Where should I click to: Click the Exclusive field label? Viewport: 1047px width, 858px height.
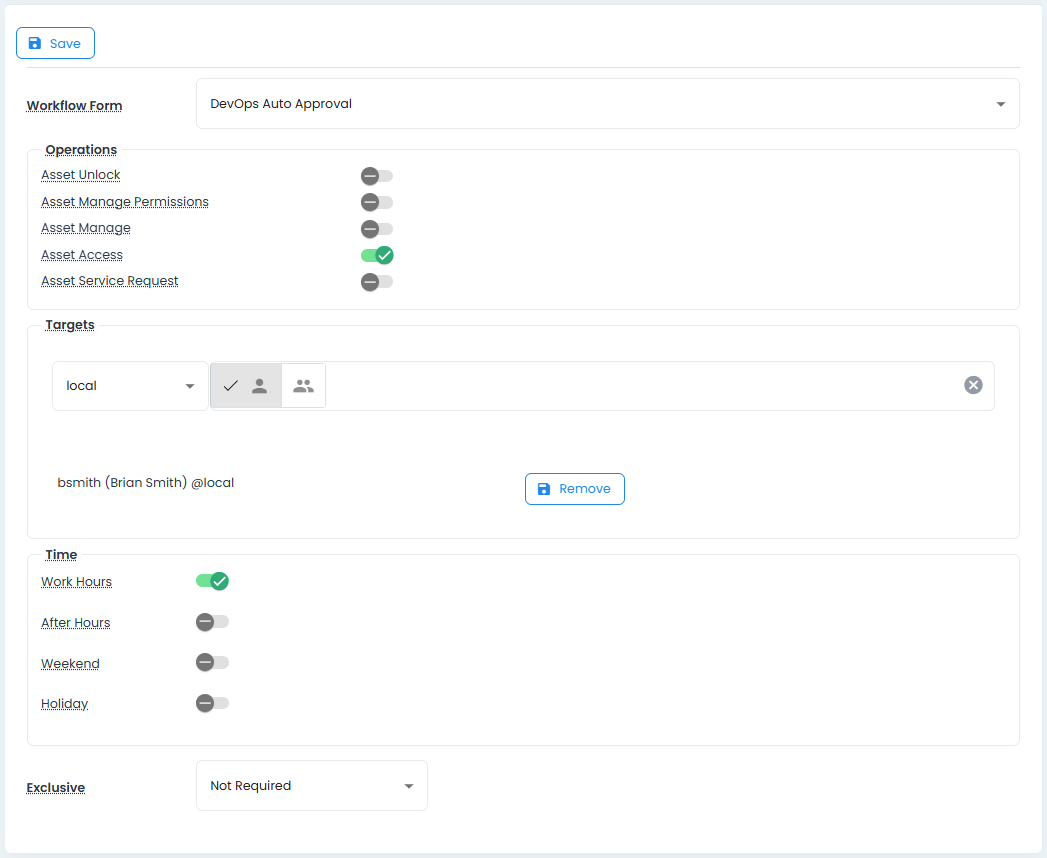pyautogui.click(x=55, y=788)
